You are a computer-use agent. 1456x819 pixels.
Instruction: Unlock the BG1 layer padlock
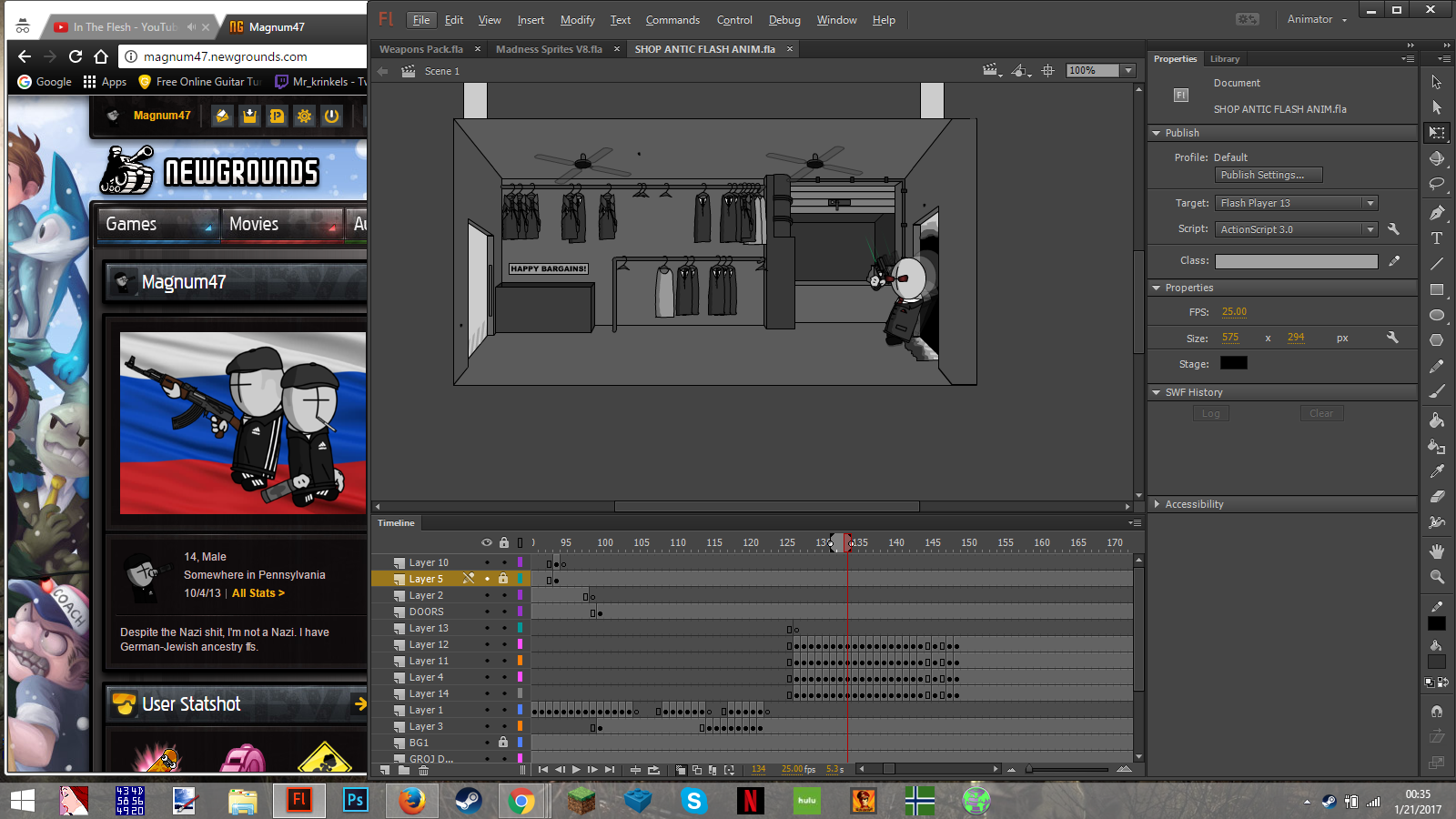coord(503,743)
